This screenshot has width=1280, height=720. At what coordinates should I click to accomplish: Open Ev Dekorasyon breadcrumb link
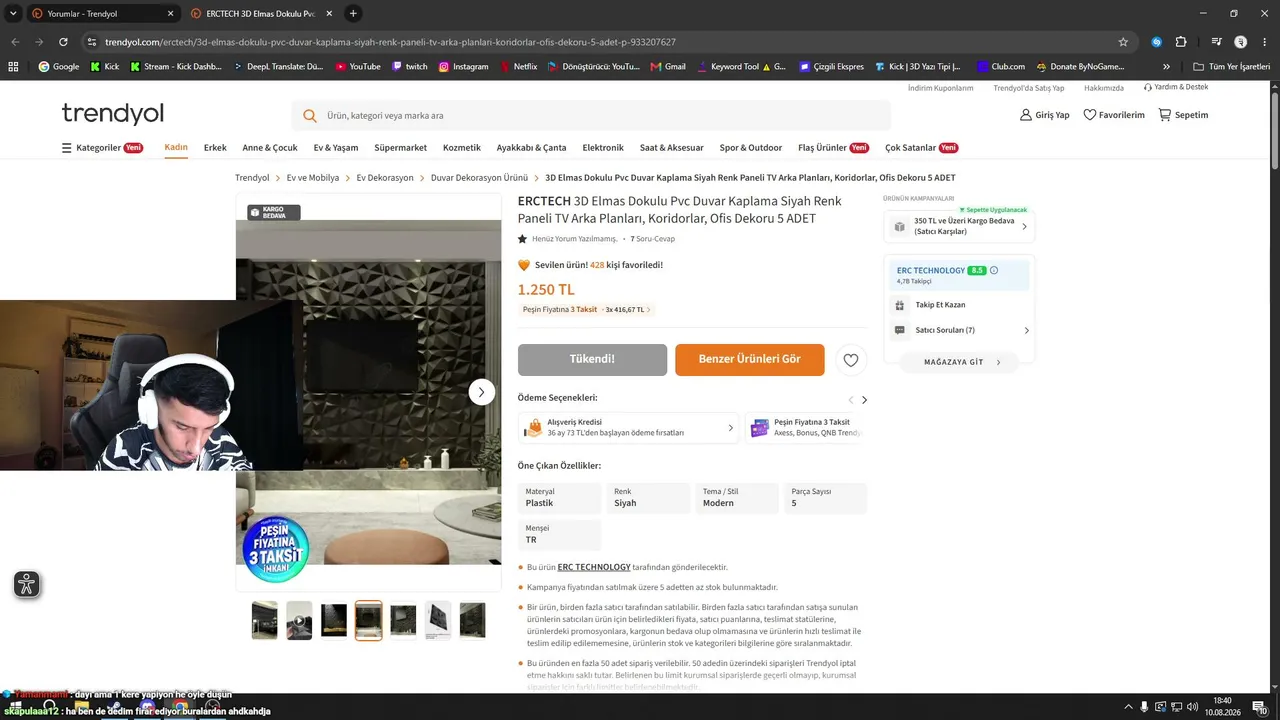pos(385,178)
